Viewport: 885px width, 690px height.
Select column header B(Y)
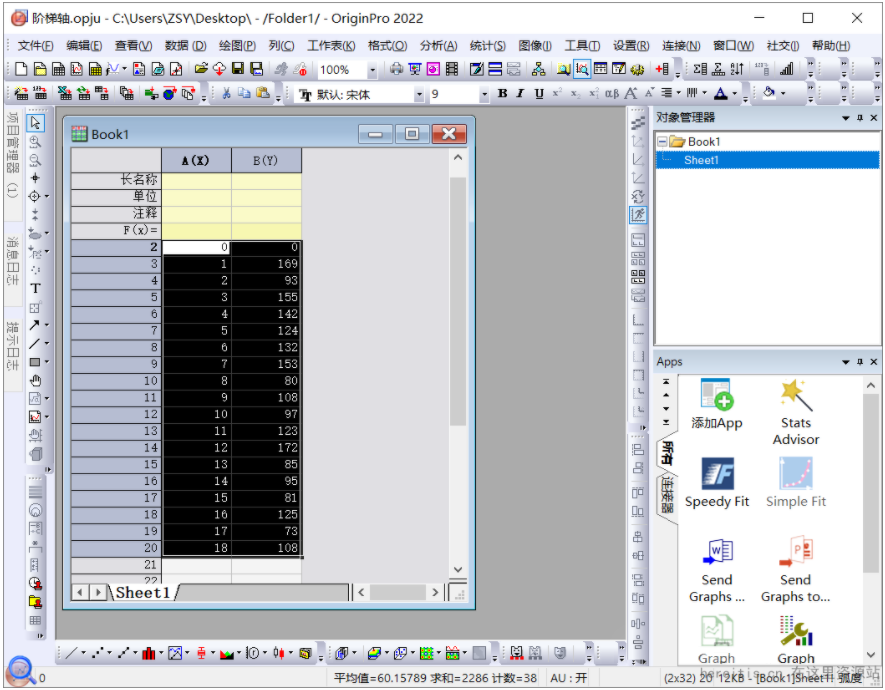click(266, 160)
